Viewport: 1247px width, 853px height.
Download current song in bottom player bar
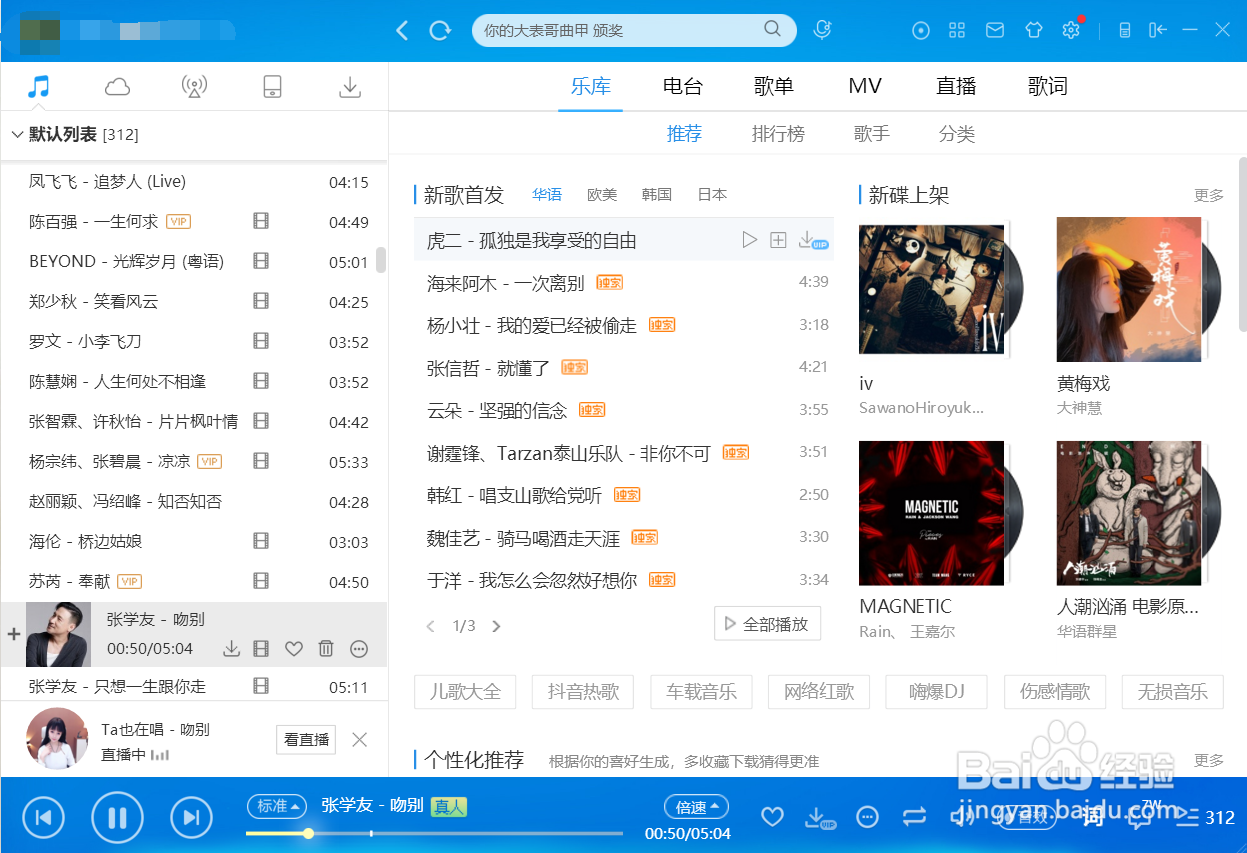coord(819,817)
